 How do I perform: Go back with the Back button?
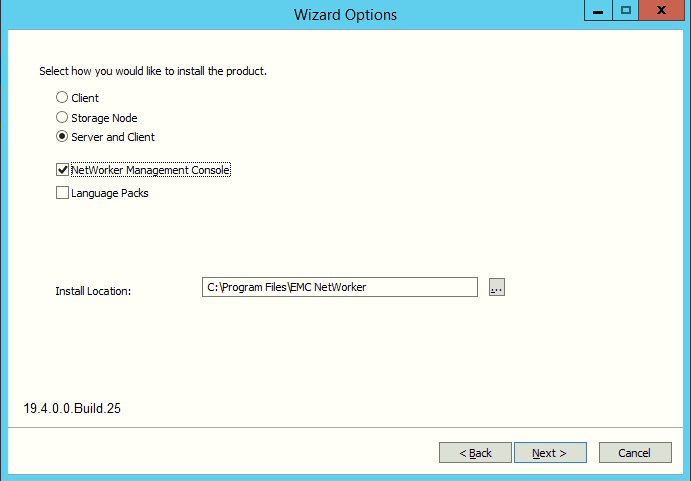pyautogui.click(x=475, y=453)
